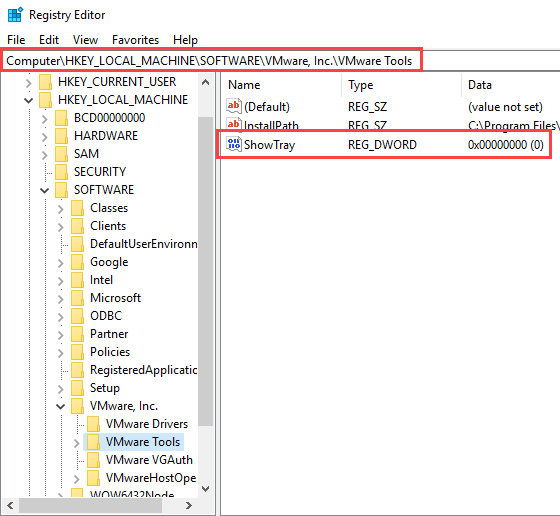Expand the ODBC key
This screenshot has width=560, height=516.
coord(61,317)
